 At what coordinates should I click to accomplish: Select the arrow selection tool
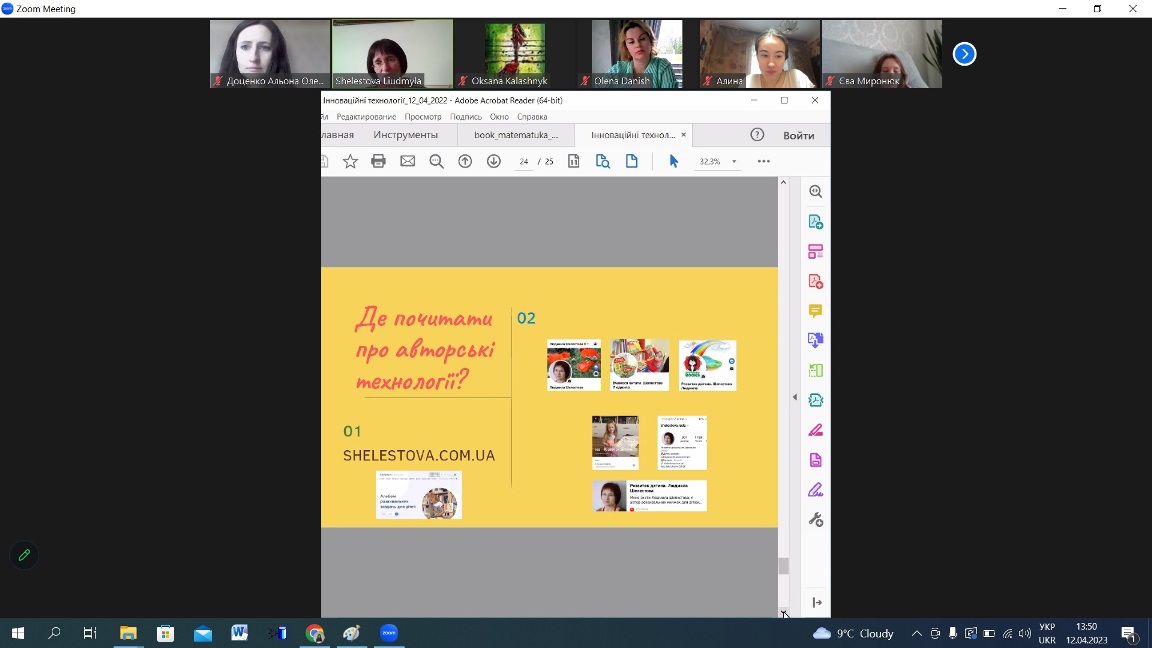(x=673, y=161)
